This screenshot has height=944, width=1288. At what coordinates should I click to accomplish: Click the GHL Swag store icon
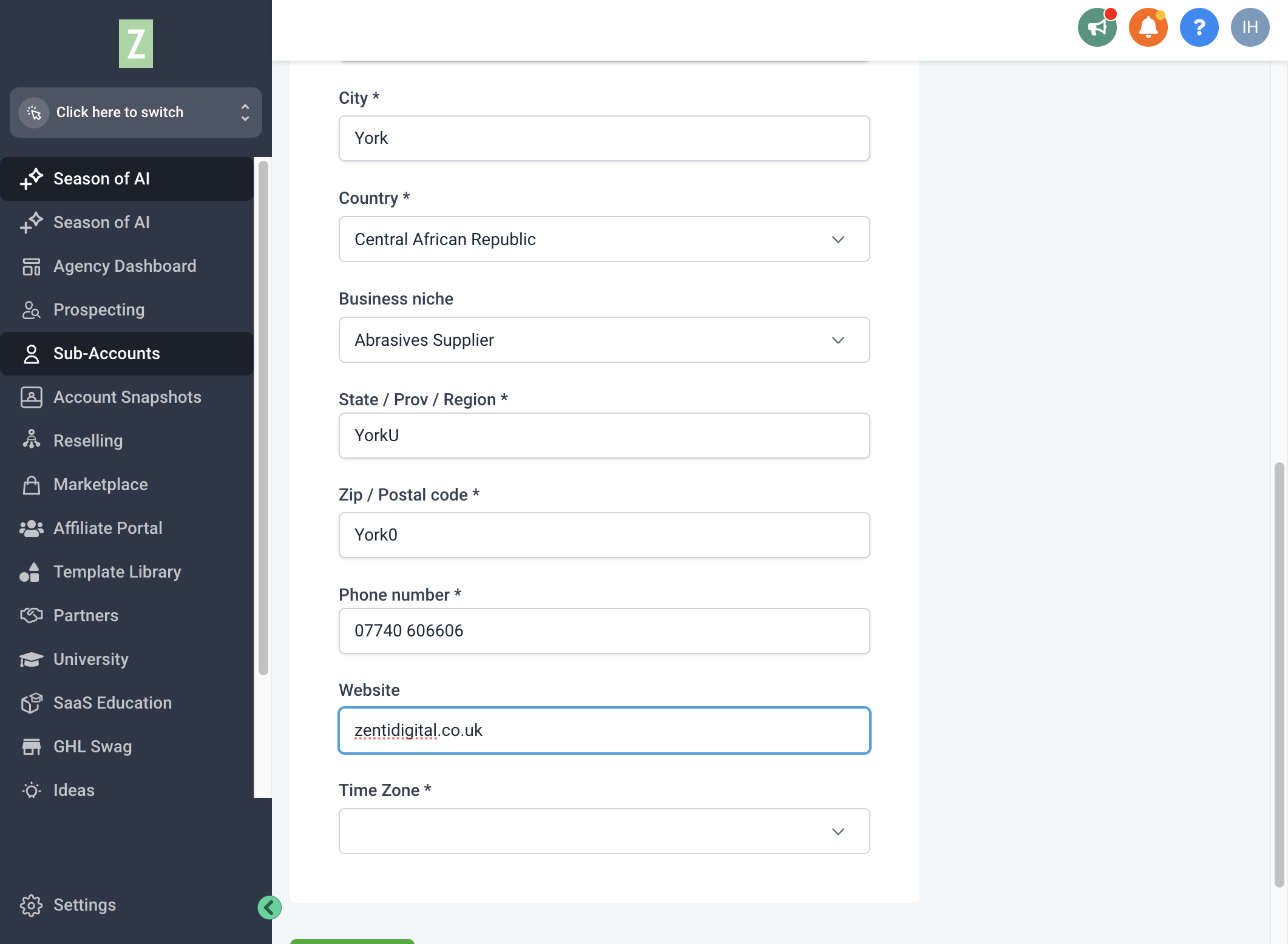click(x=31, y=747)
